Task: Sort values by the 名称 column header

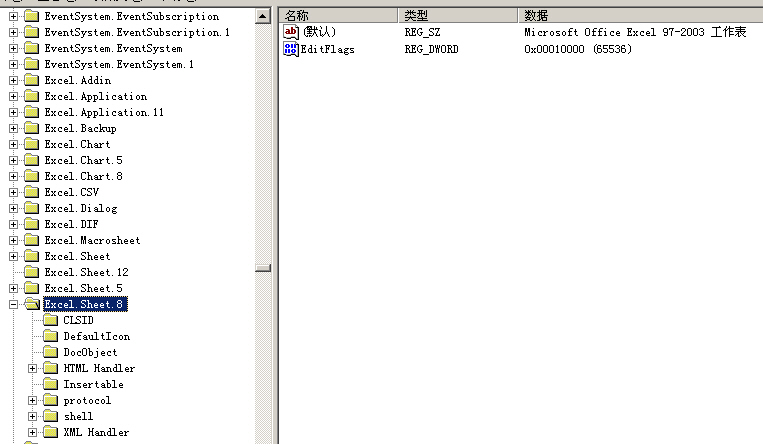Action: (x=339, y=16)
